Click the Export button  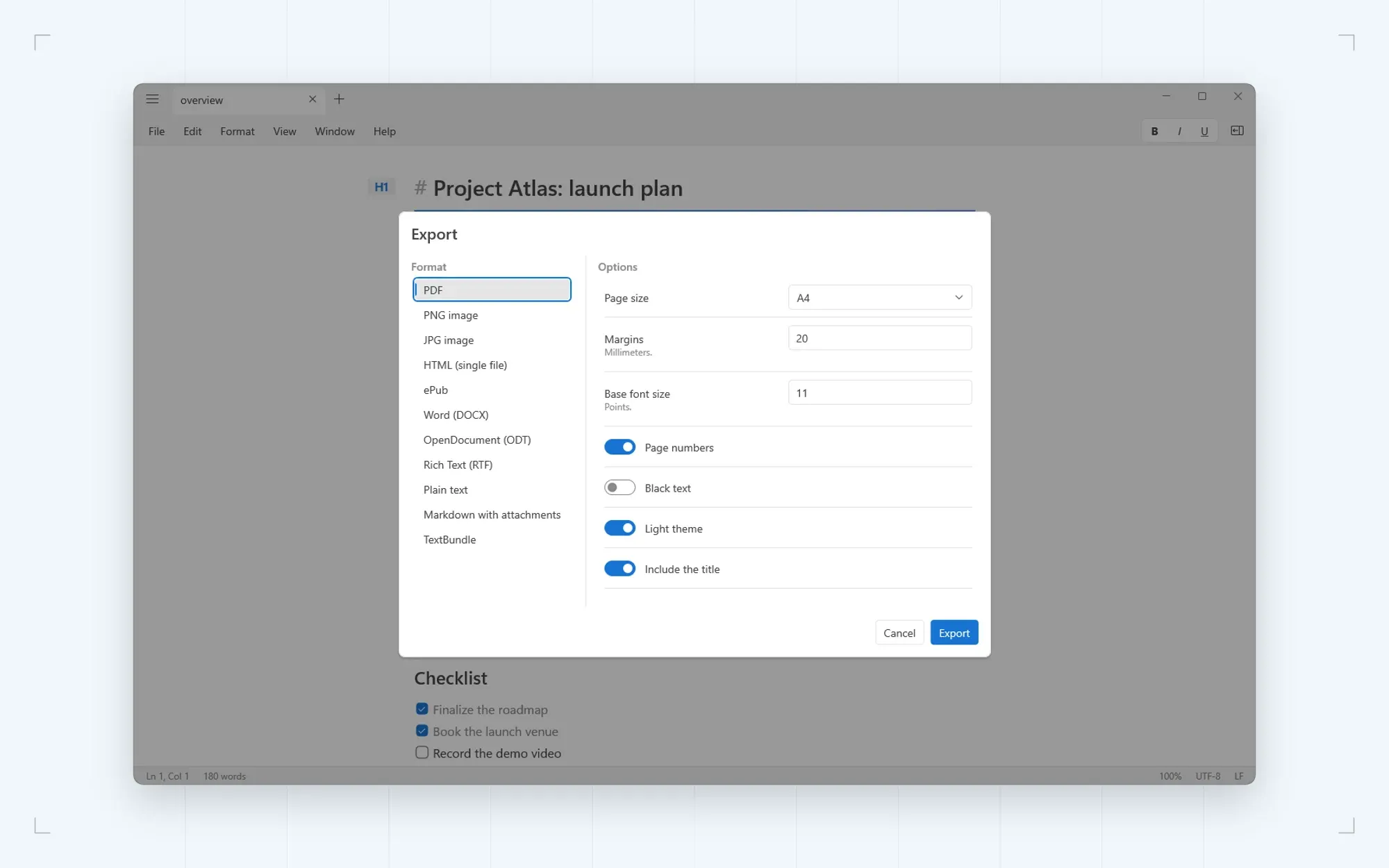tap(954, 633)
